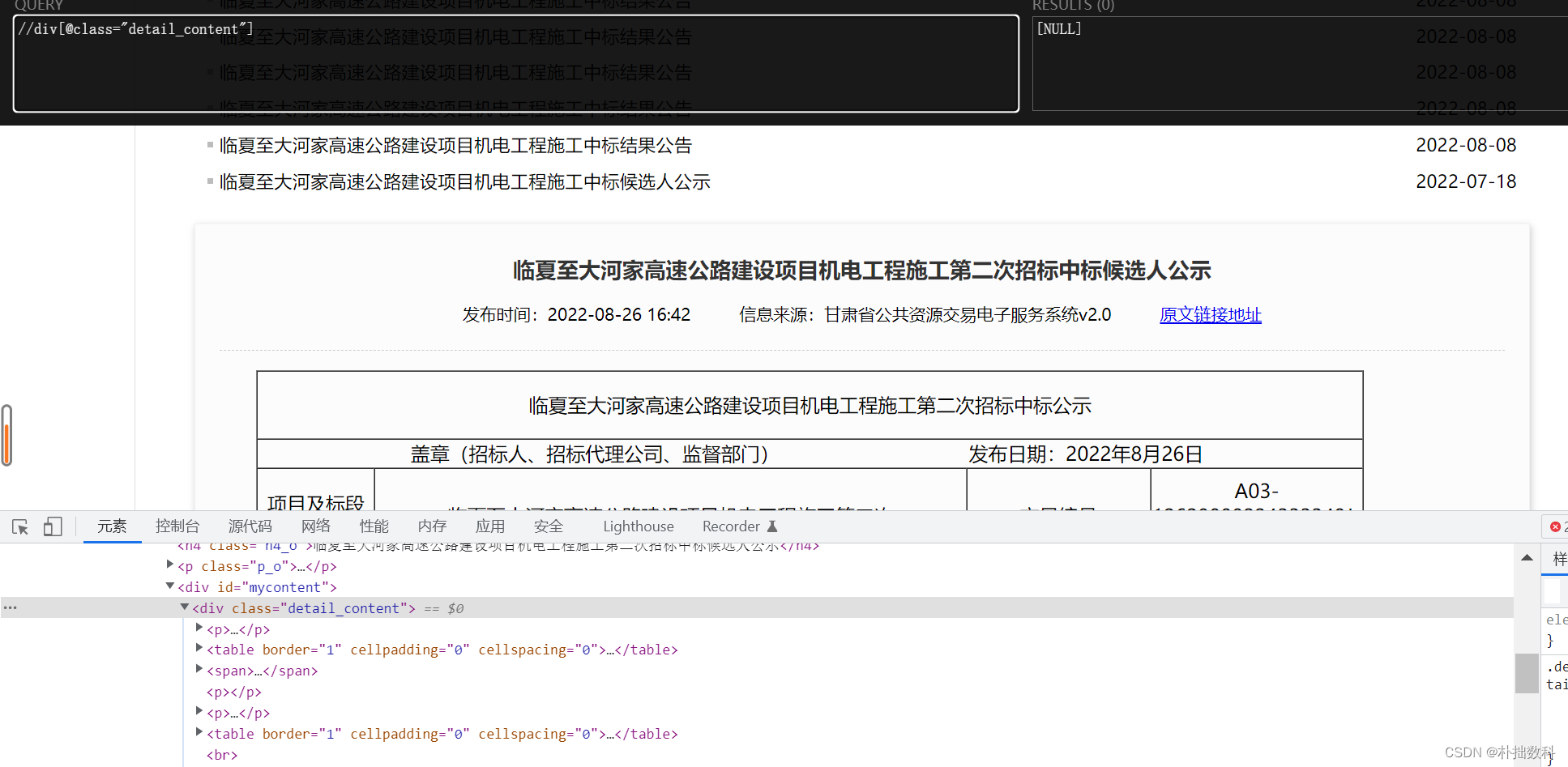Open the 性能 tab
The height and width of the screenshot is (767, 1568).
pyautogui.click(x=374, y=526)
